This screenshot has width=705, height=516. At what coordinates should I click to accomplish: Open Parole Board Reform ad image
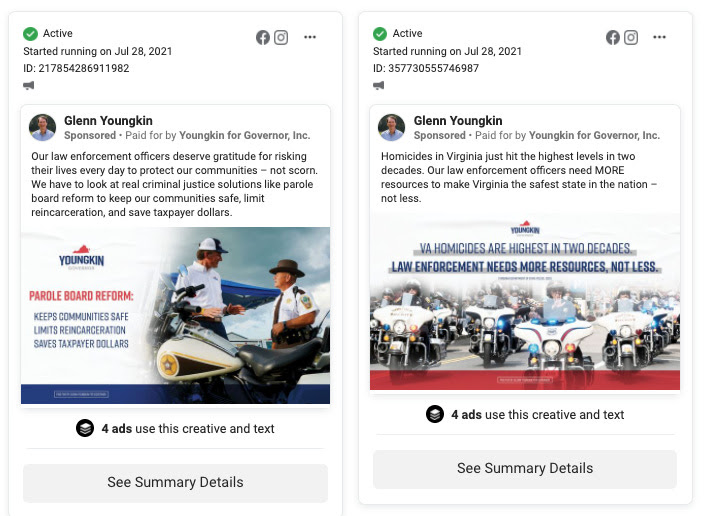175,316
